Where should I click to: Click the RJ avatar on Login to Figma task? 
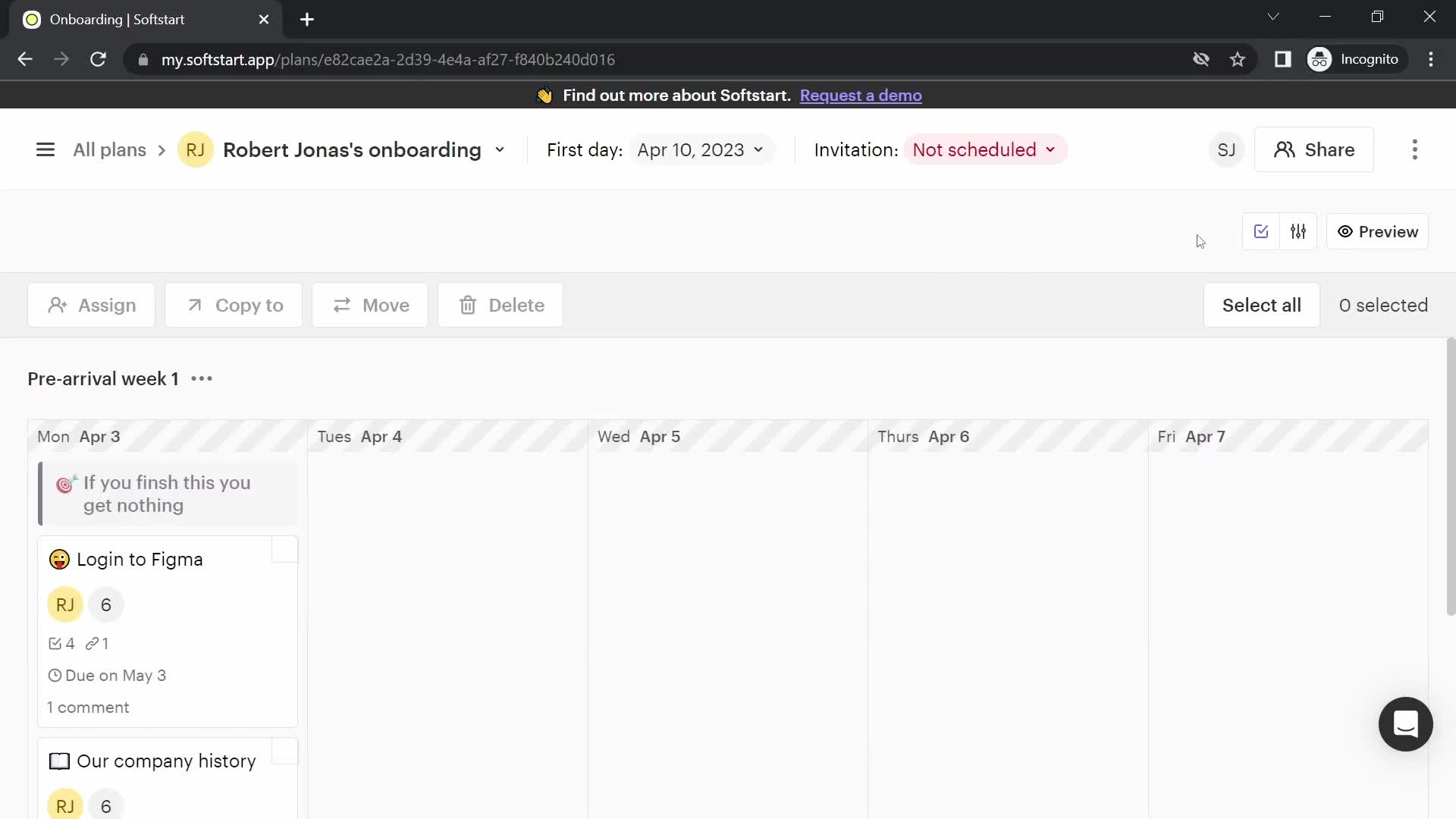(x=65, y=604)
